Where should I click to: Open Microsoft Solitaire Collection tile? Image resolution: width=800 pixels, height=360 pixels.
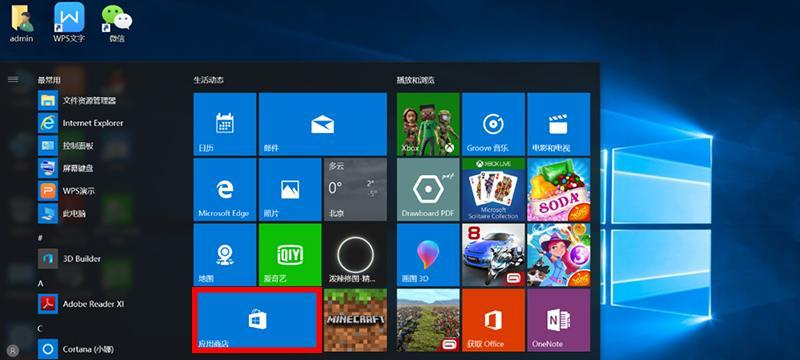tap(493, 189)
